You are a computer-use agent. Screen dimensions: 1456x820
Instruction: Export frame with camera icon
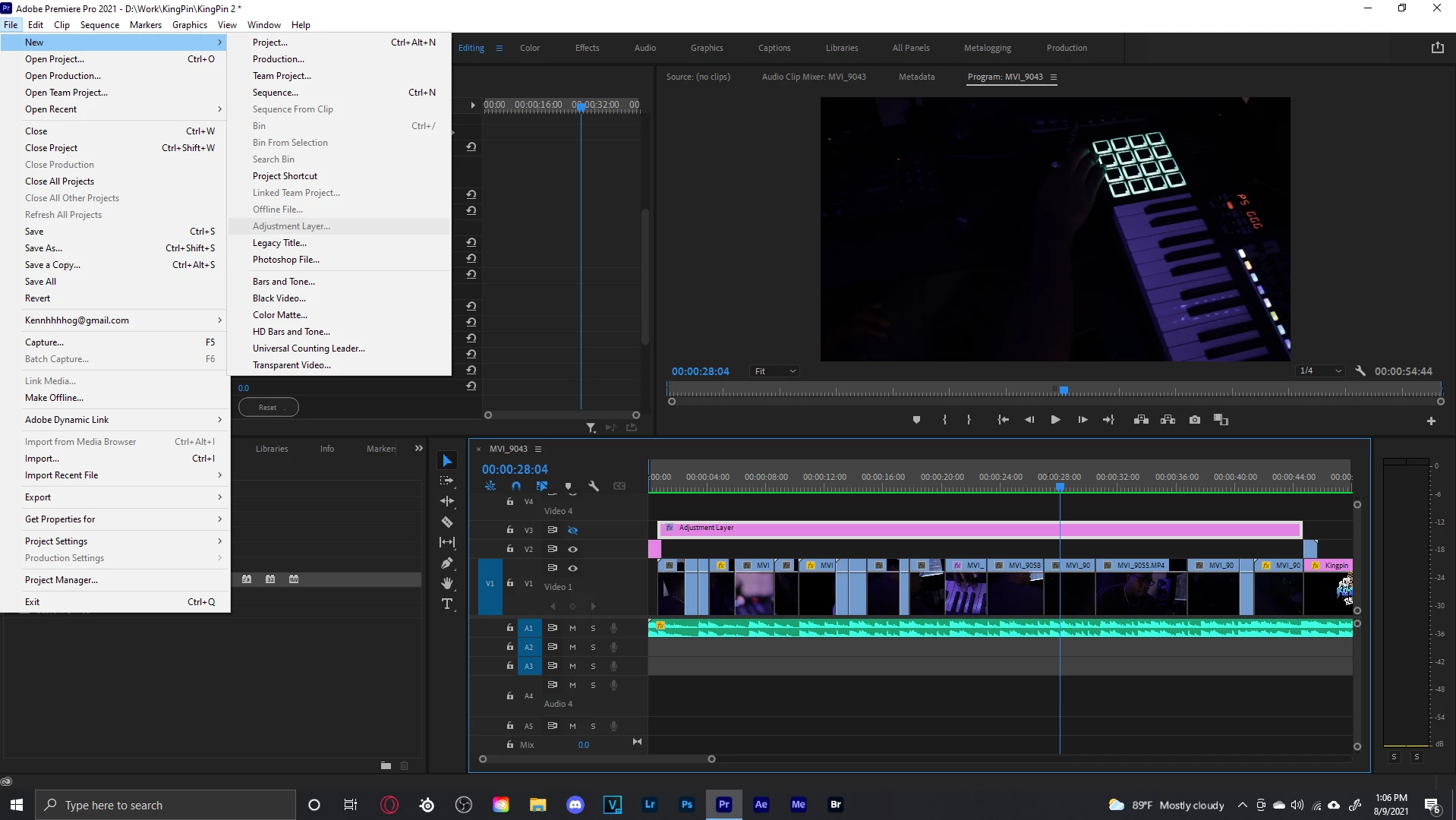(1195, 420)
